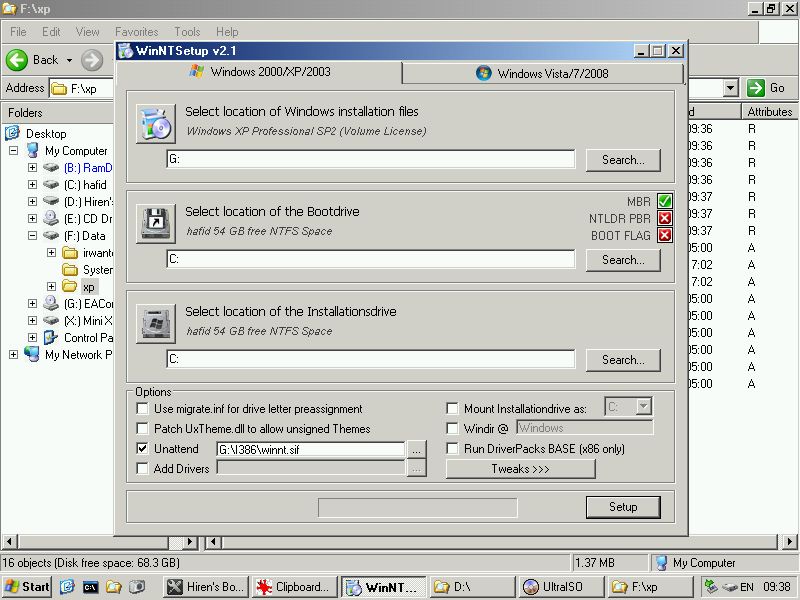Screen dimensions: 800x600
Task: Expand the (D:) Hiren's drive node
Action: click(33, 202)
